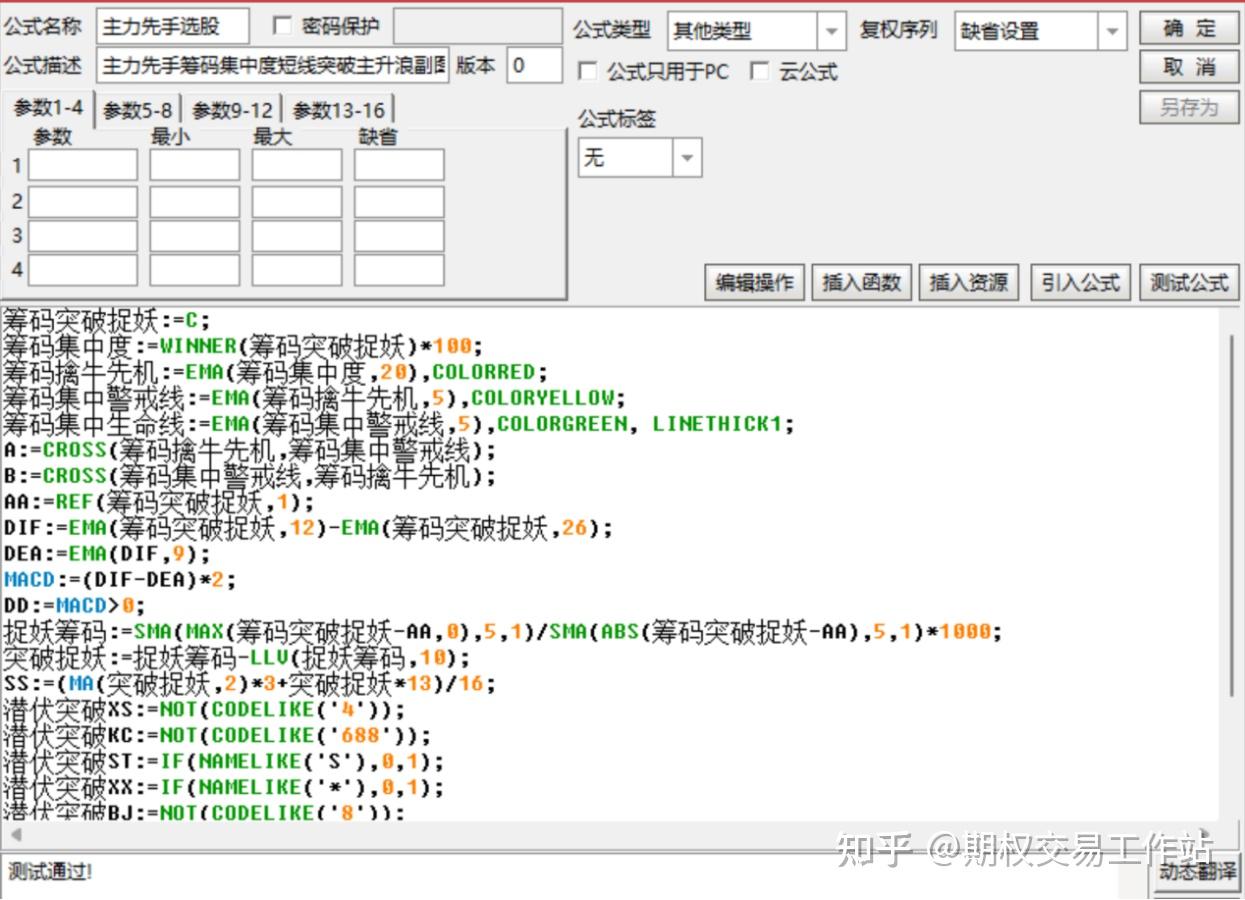Switch to the 参数5-8 tab
This screenshot has height=900, width=1245.
(x=137, y=110)
